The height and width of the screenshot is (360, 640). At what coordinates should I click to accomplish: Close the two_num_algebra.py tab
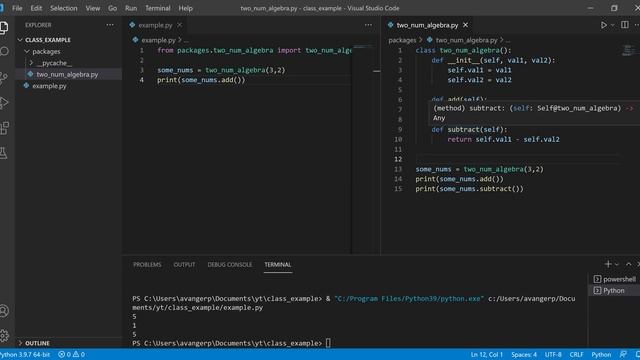[465, 25]
